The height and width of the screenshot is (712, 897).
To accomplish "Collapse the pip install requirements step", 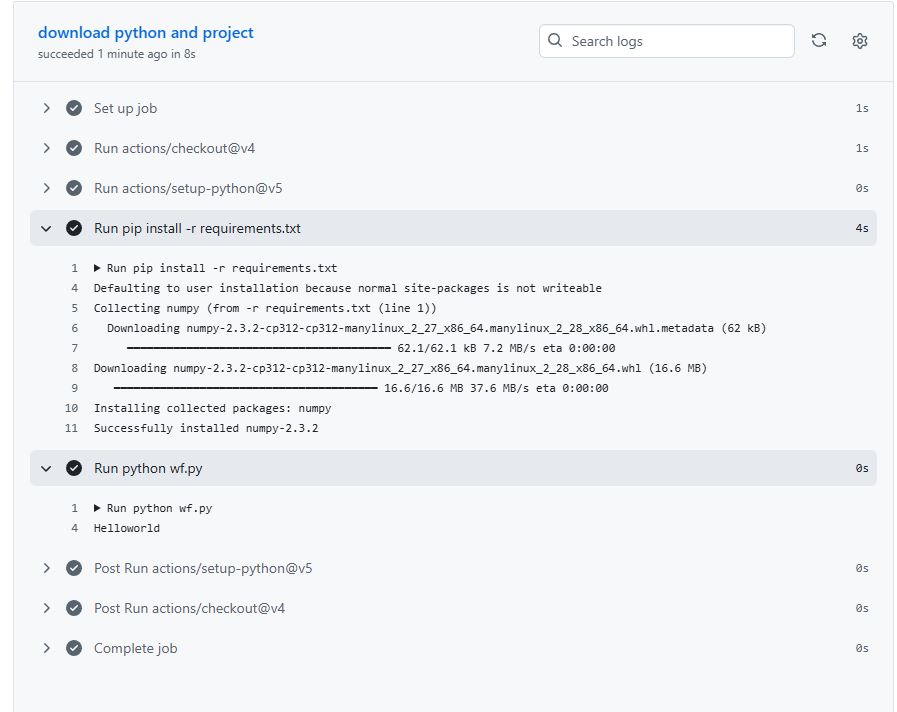I will 46,228.
